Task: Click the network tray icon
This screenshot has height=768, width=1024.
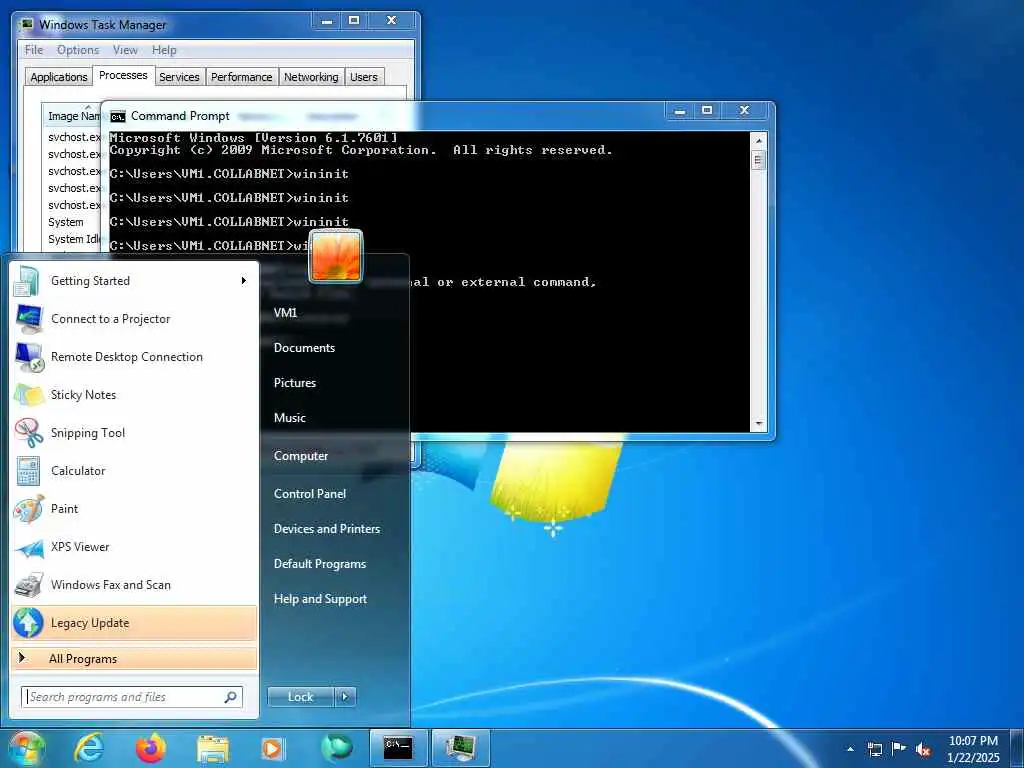Action: tap(874, 749)
